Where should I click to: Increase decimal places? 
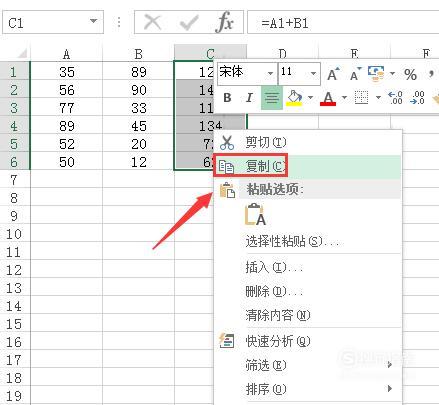pos(395,98)
